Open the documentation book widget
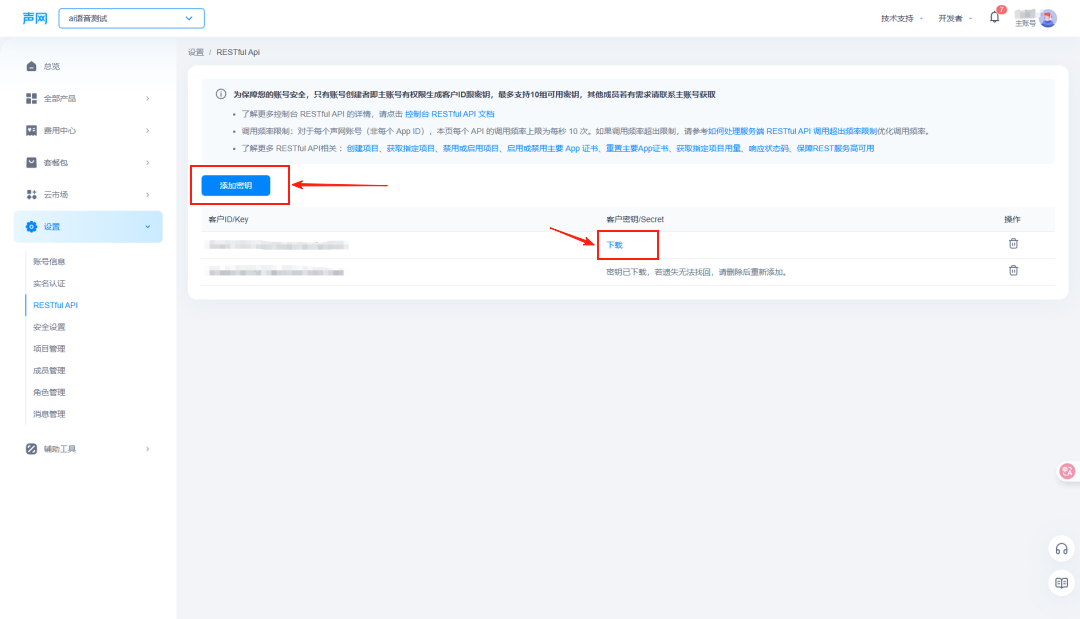Viewport: 1080px width, 619px height. tap(1061, 583)
